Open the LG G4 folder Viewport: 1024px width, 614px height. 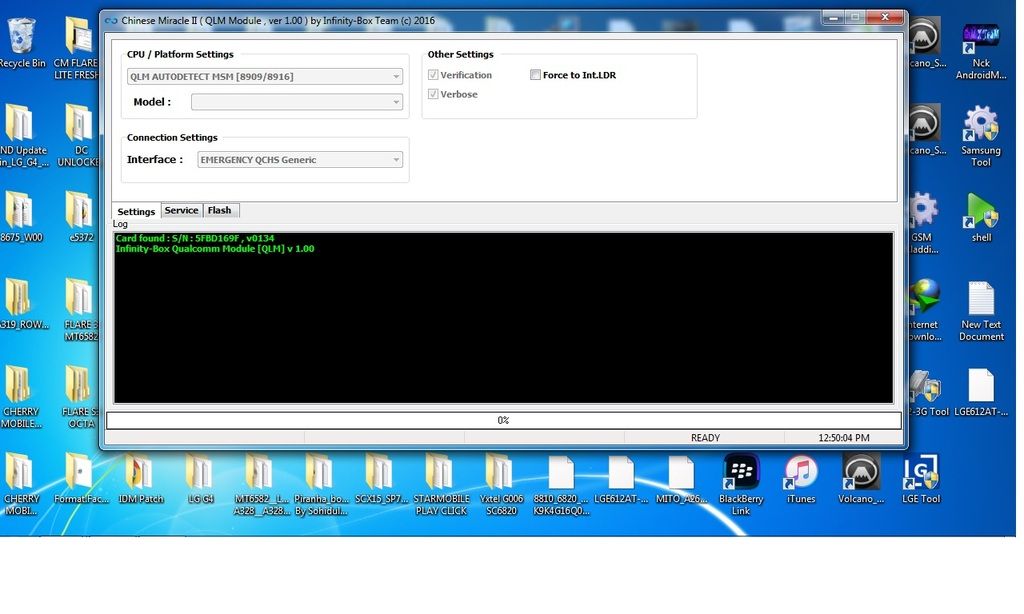tap(200, 478)
